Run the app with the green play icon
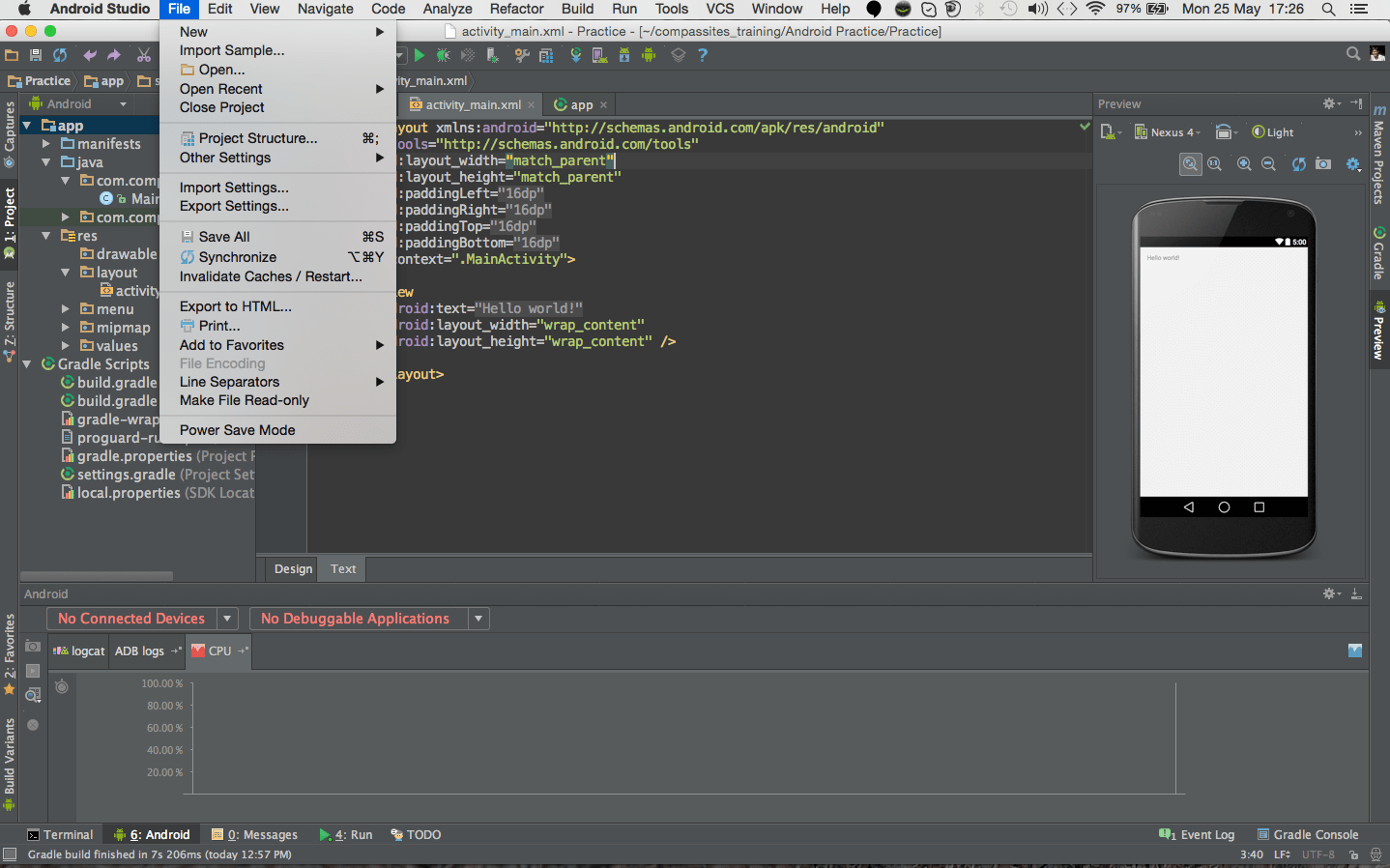This screenshot has width=1390, height=868. pos(420,55)
